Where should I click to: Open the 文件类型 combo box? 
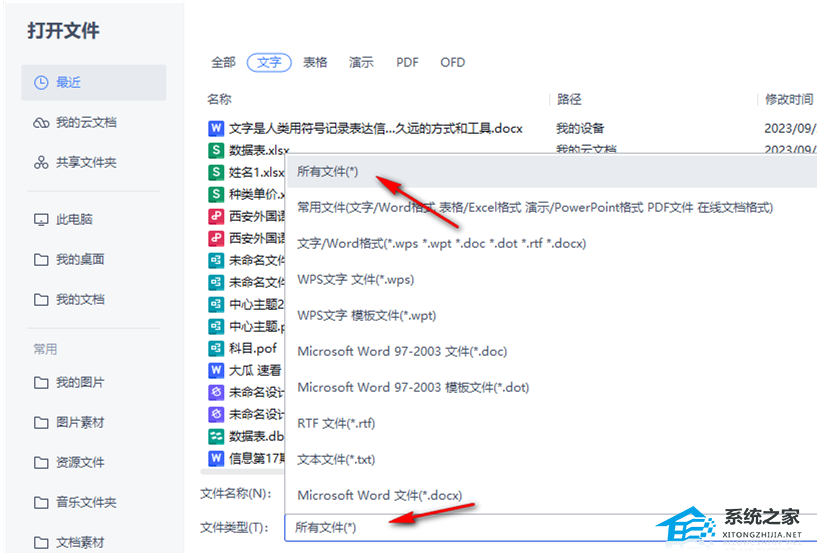pyautogui.click(x=551, y=527)
